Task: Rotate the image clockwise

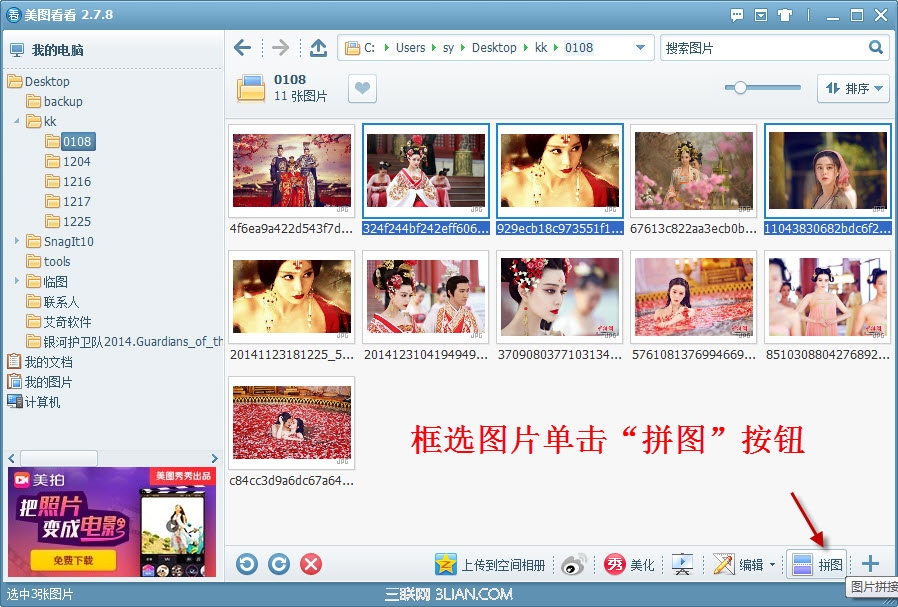Action: (x=279, y=565)
